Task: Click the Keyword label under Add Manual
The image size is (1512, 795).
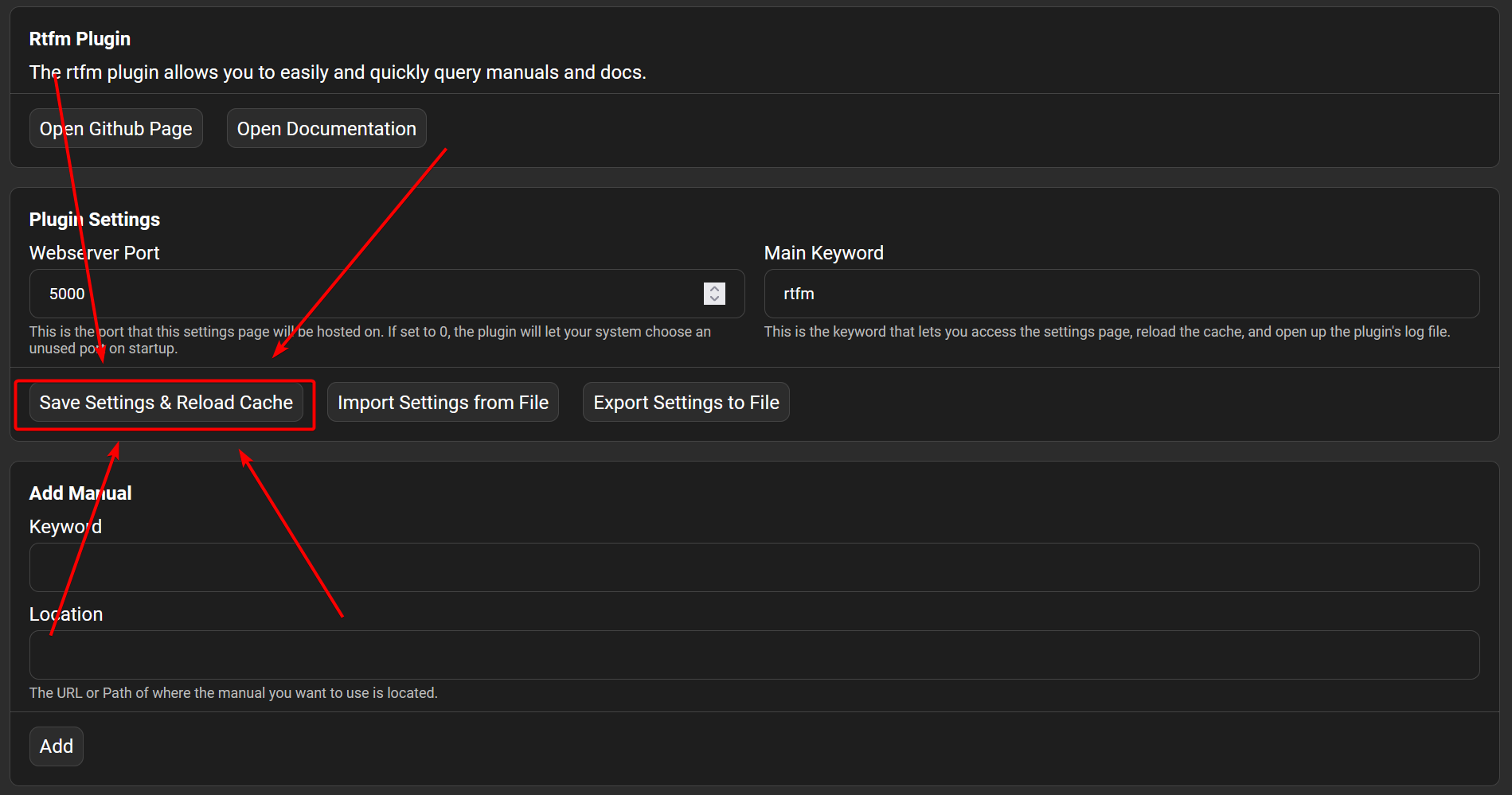Action: [x=65, y=527]
